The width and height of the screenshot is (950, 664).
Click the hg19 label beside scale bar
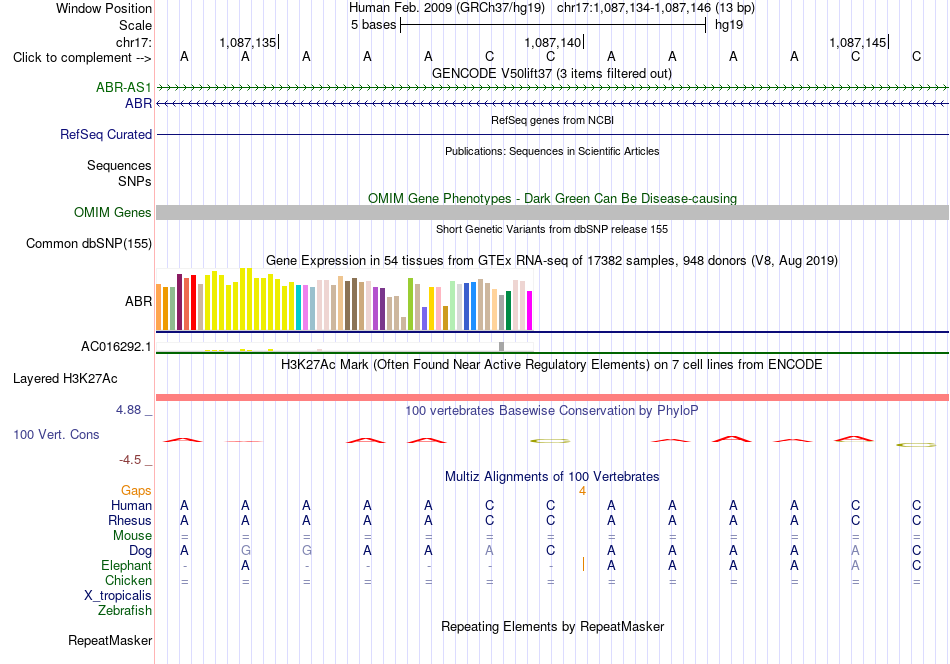click(729, 25)
